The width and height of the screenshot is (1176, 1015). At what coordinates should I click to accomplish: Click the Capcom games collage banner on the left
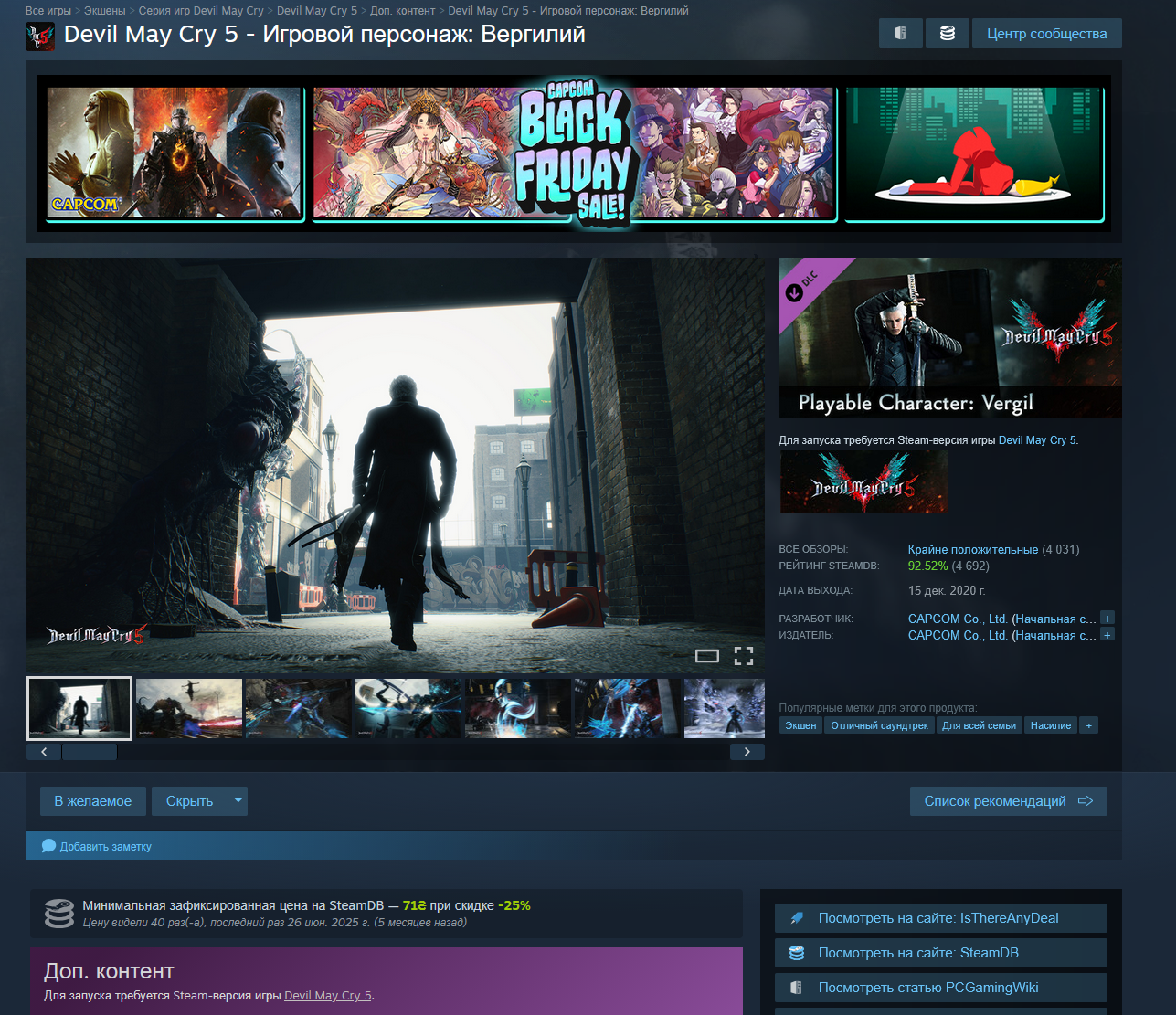(175, 153)
